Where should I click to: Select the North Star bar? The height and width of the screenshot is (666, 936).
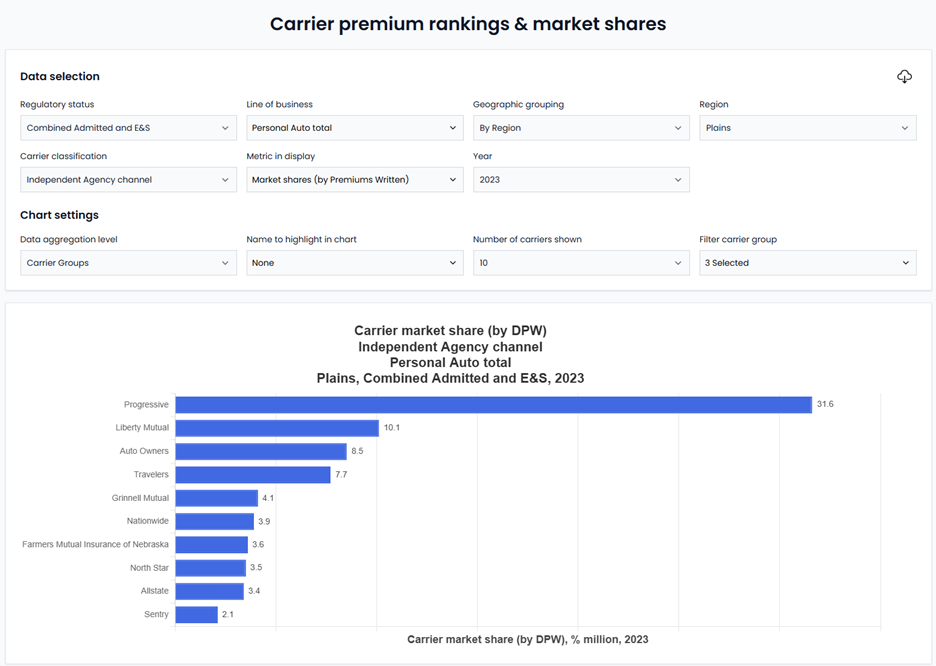point(211,568)
